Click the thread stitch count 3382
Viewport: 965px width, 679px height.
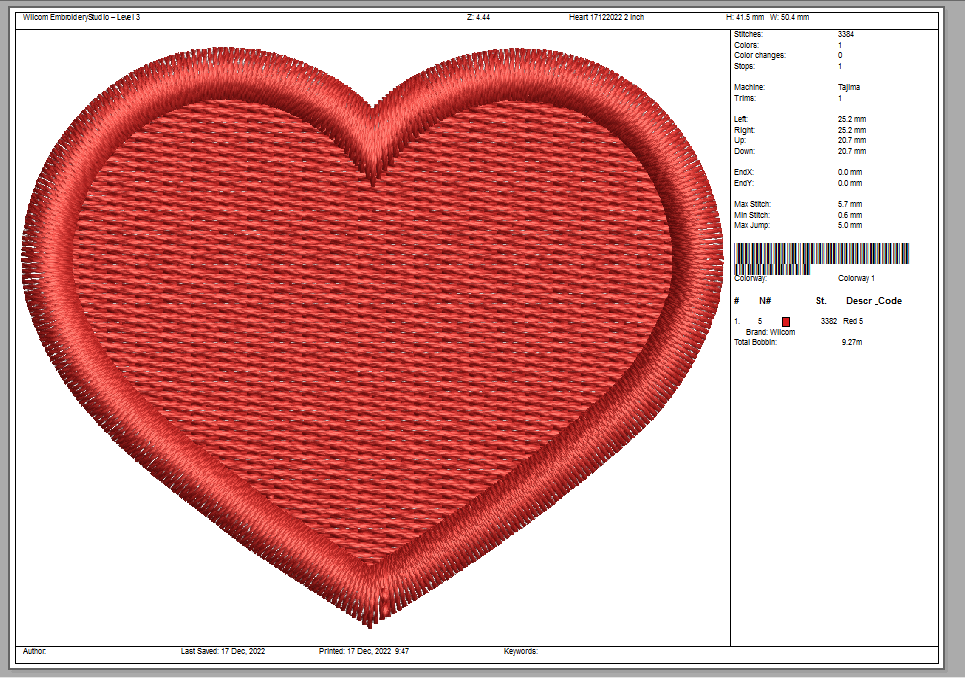(829, 321)
